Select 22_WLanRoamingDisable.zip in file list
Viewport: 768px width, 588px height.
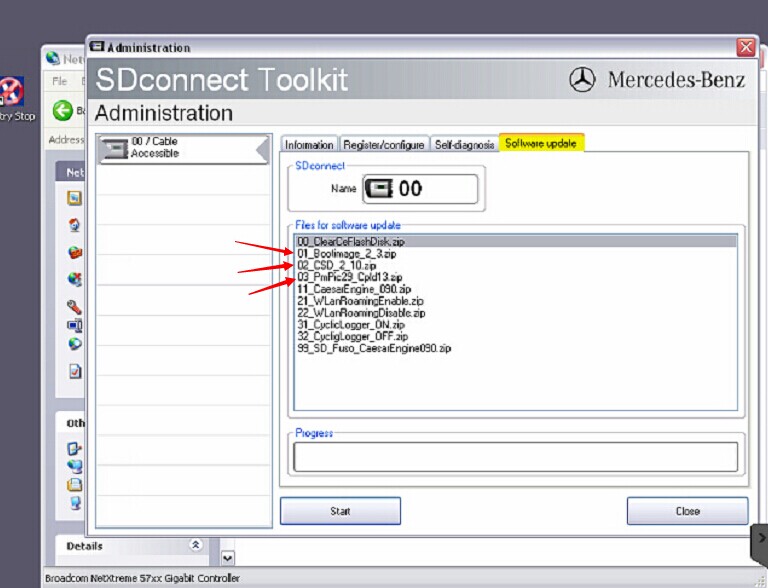pos(516,313)
